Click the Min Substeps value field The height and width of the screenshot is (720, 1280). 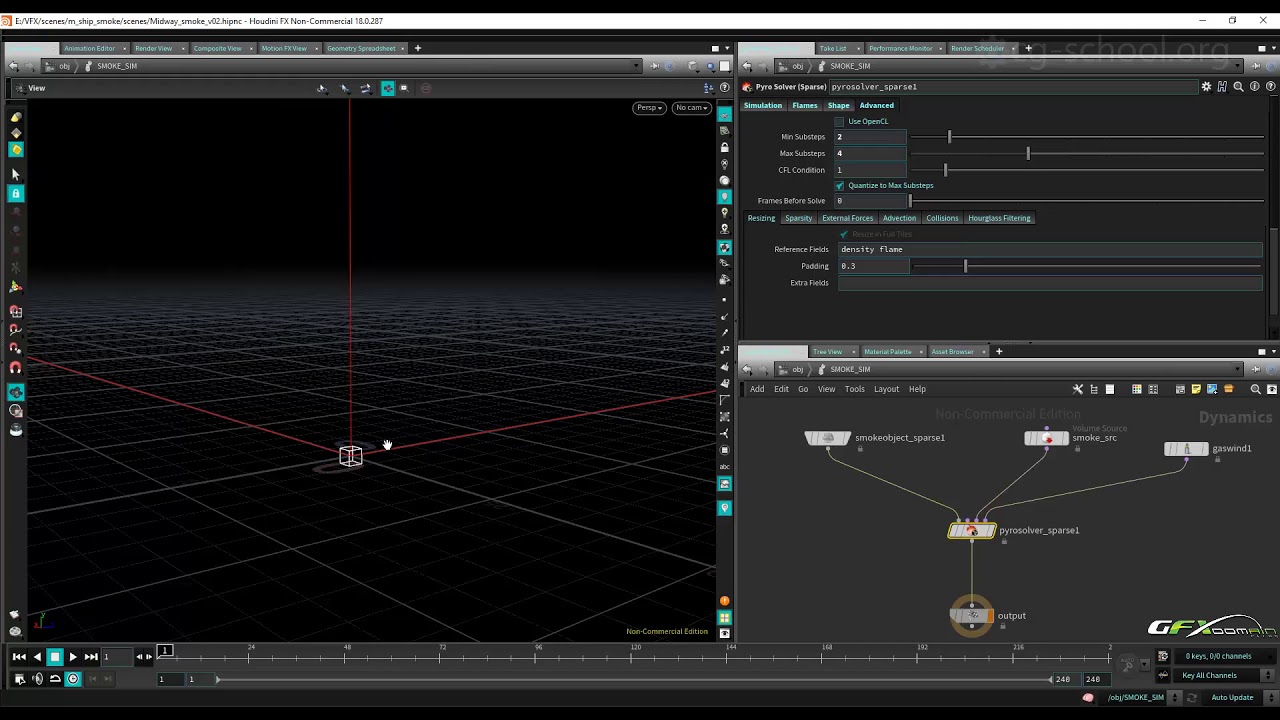tap(871, 137)
